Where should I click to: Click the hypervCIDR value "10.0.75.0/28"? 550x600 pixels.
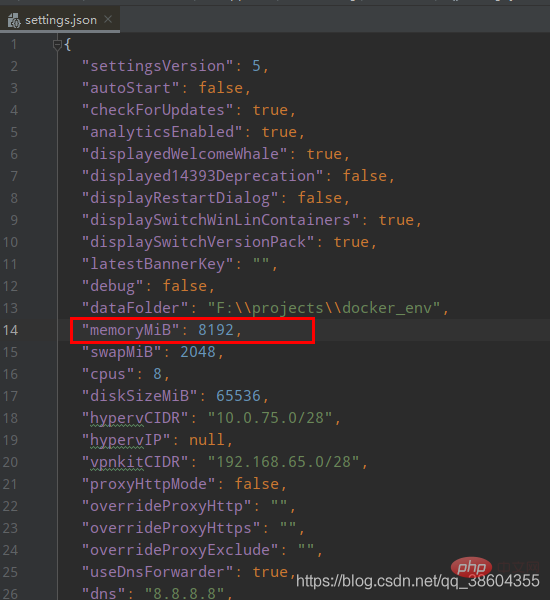point(270,418)
